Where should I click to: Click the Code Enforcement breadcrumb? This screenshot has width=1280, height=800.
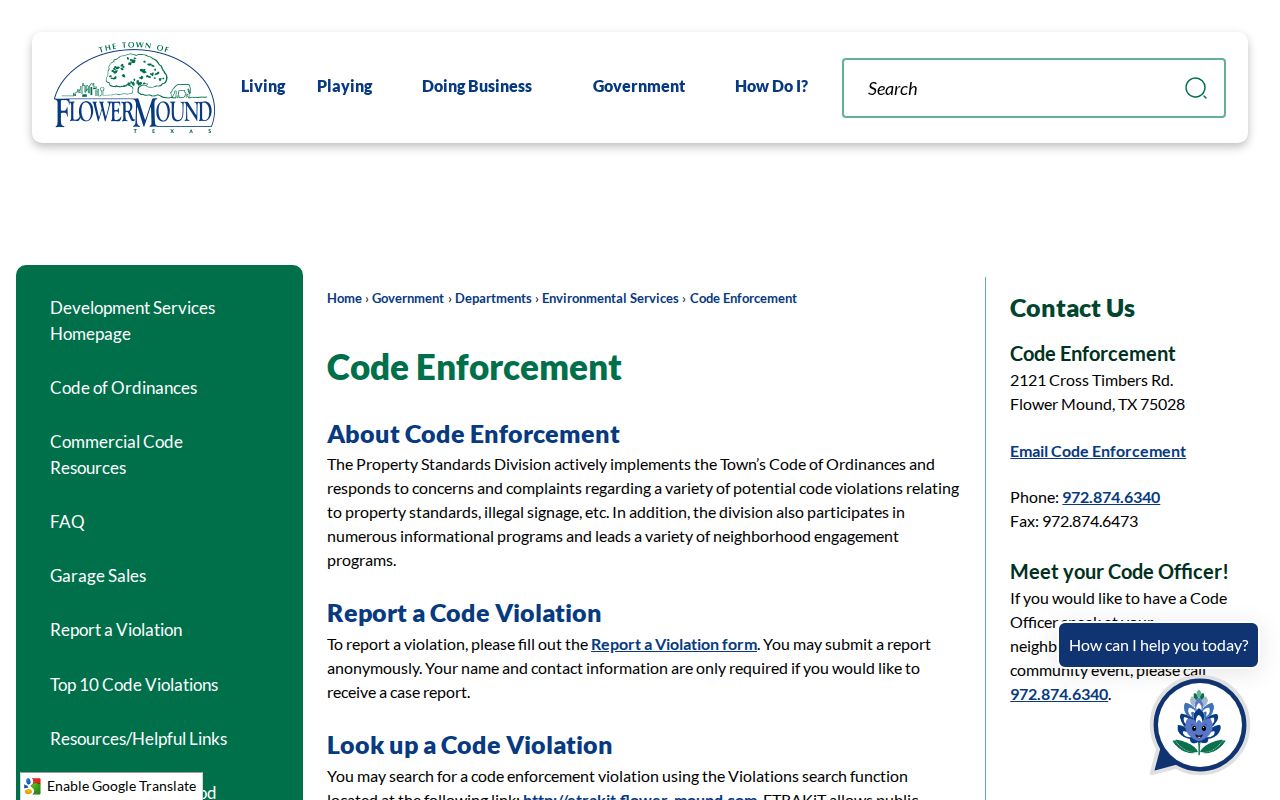pyautogui.click(x=743, y=298)
